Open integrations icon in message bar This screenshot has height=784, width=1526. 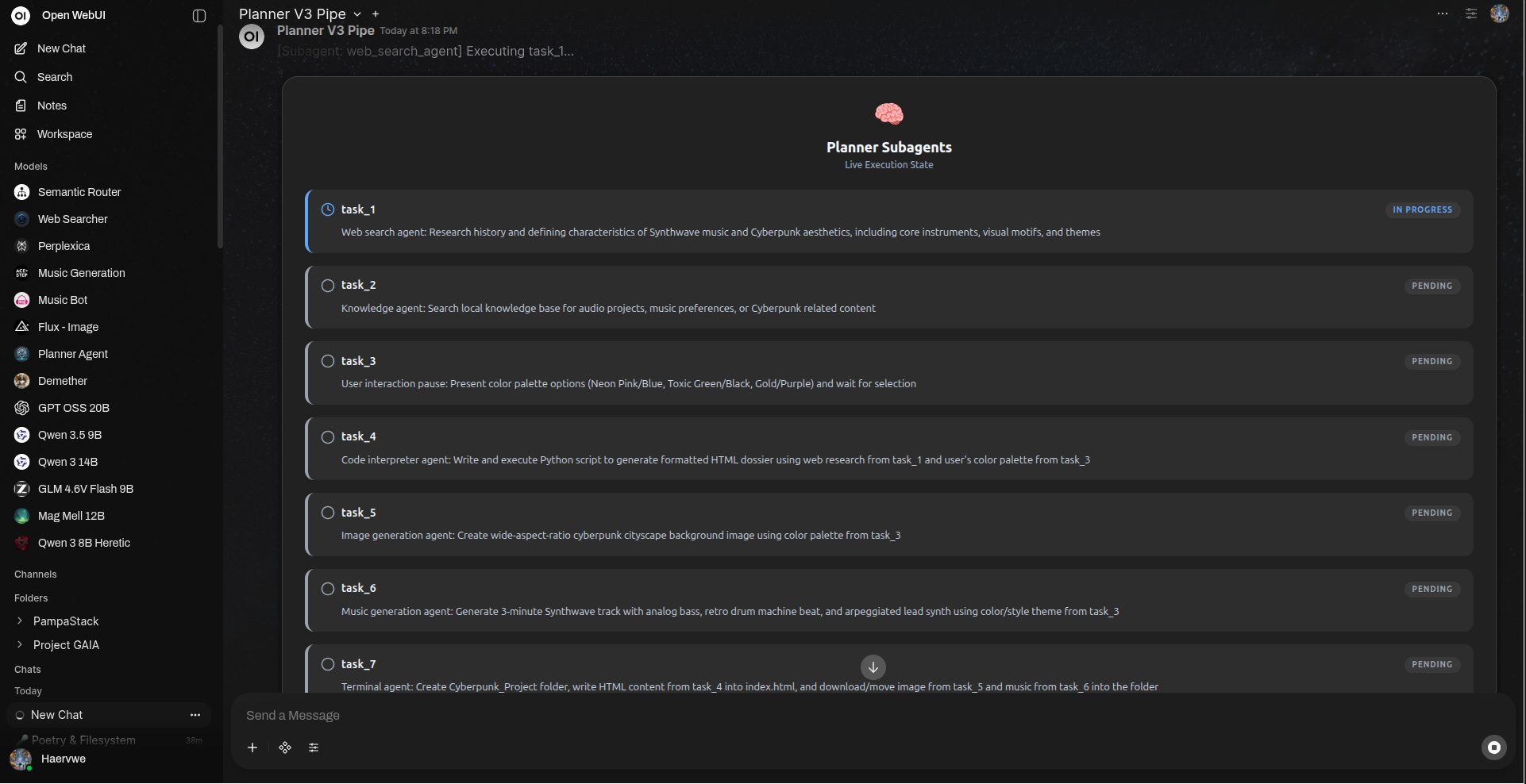[285, 747]
